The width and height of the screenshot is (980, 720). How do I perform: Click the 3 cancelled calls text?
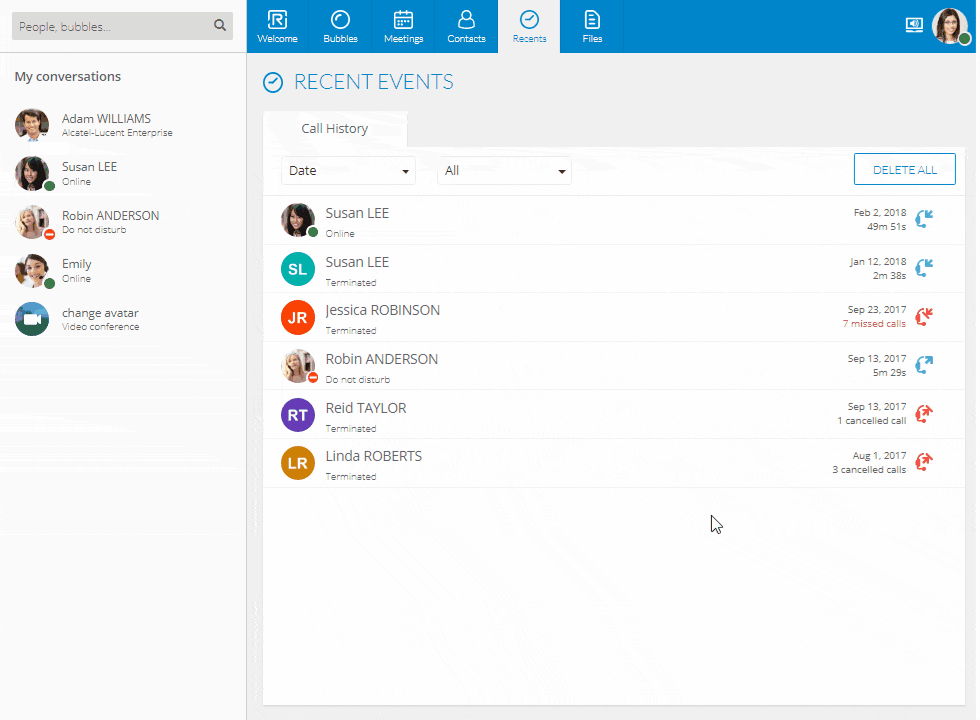pos(869,470)
